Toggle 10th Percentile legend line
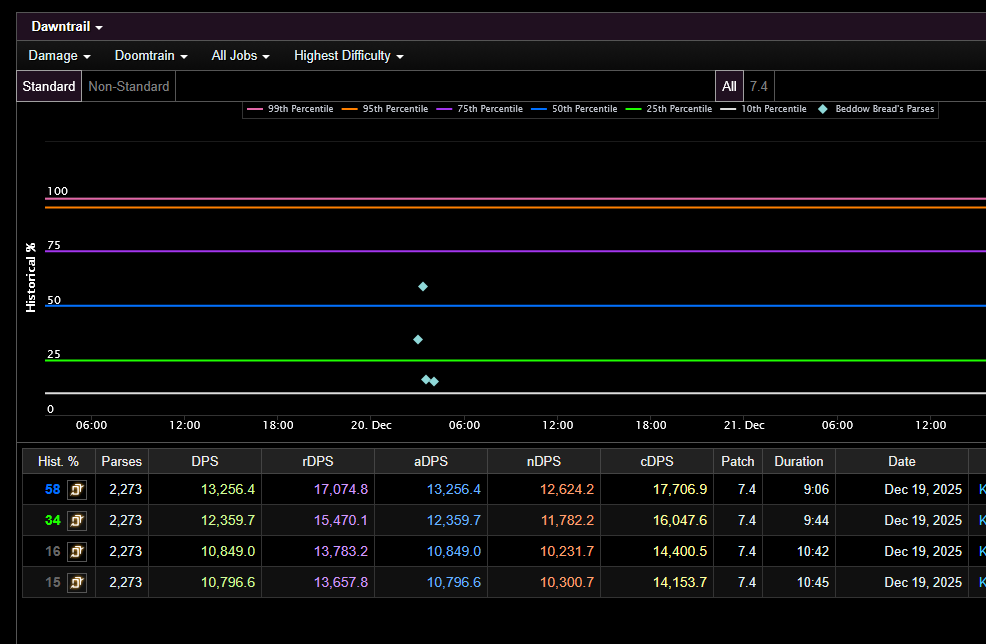Image resolution: width=986 pixels, height=644 pixels. point(763,109)
